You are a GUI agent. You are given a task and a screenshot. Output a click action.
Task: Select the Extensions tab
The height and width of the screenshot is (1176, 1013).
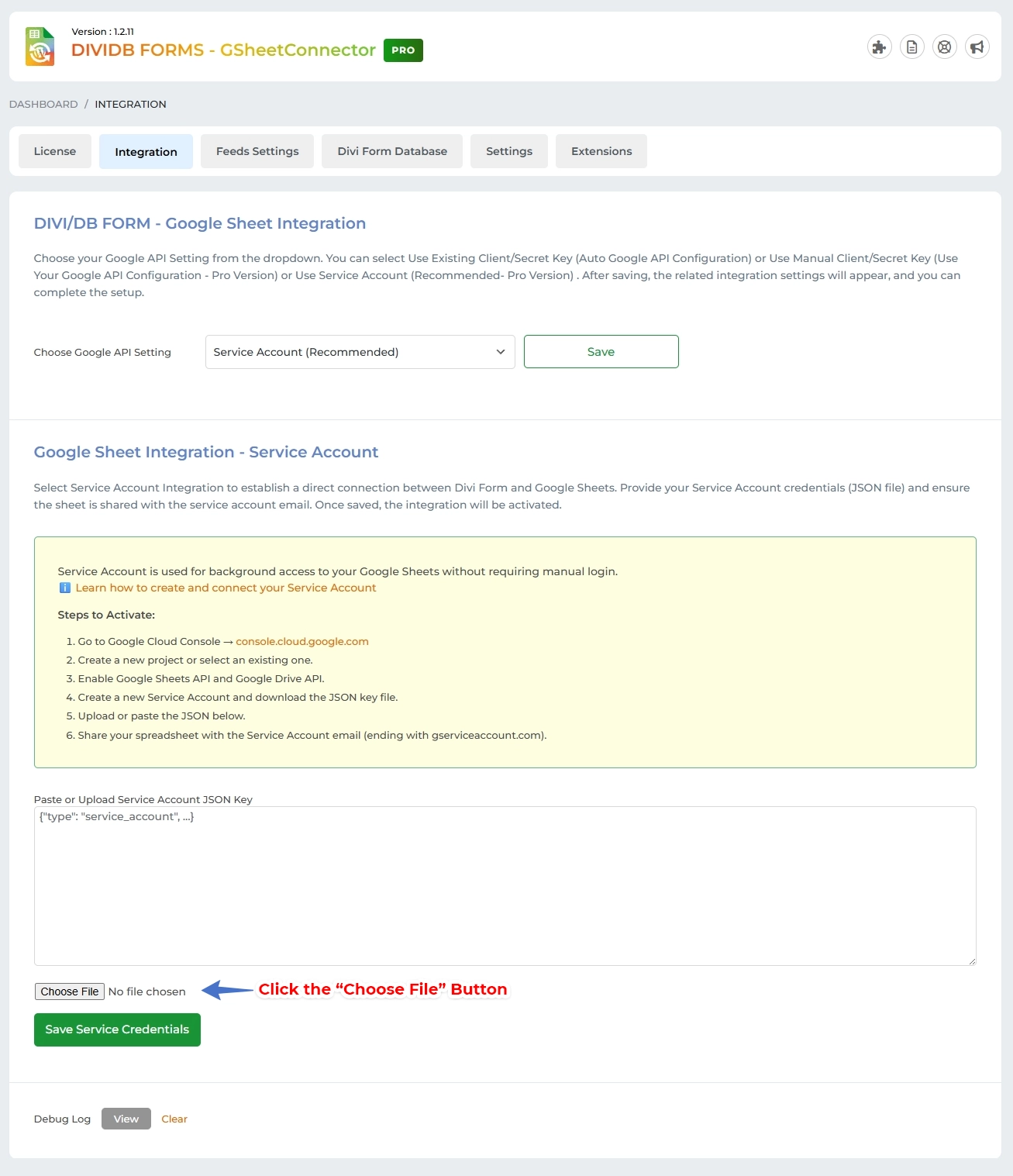click(x=601, y=151)
